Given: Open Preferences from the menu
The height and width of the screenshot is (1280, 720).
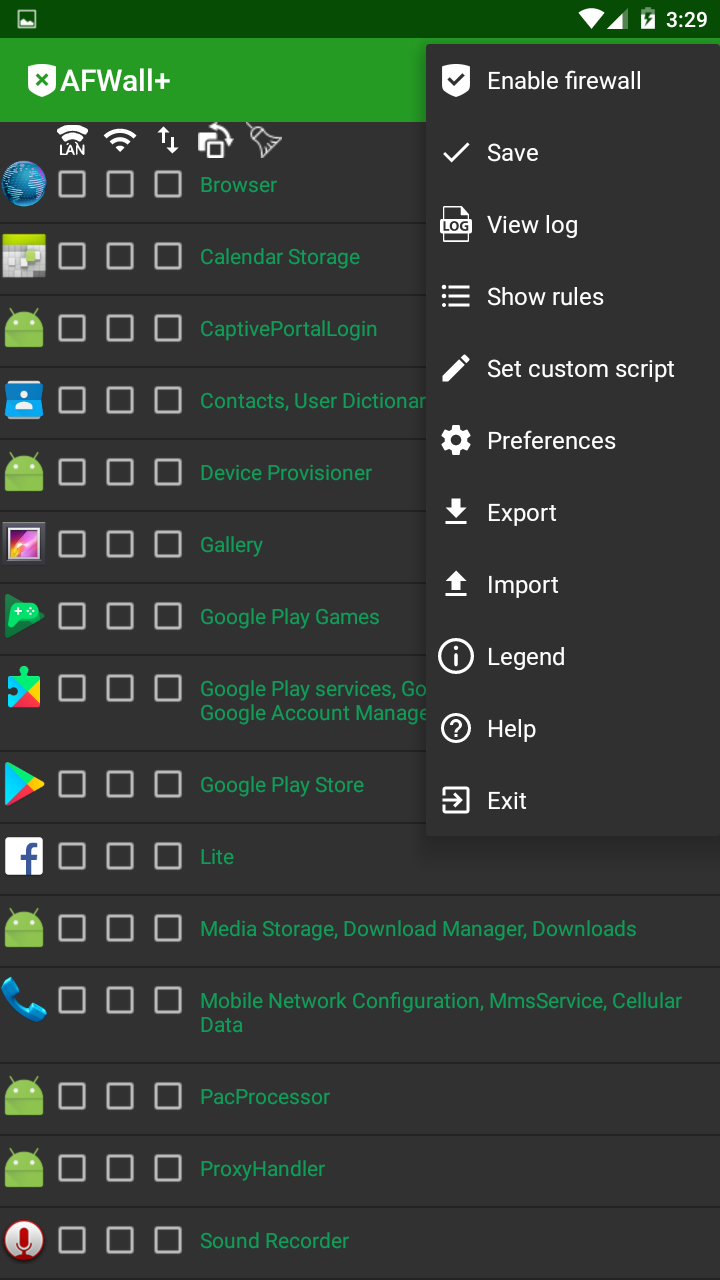Looking at the screenshot, I should pyautogui.click(x=551, y=441).
